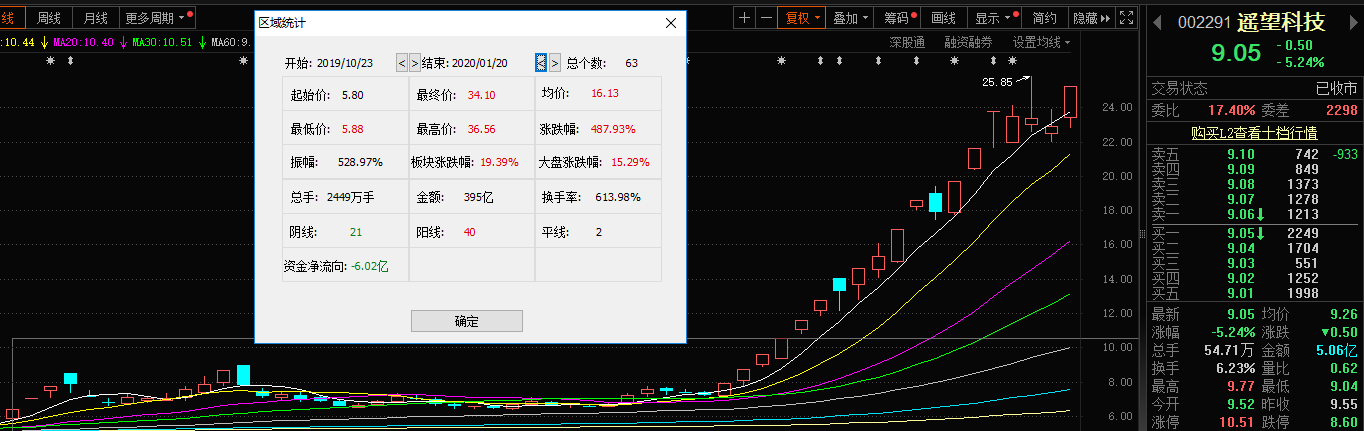The image size is (1364, 431).
Task: Click stock name 遥望科技
Action: click(1282, 22)
